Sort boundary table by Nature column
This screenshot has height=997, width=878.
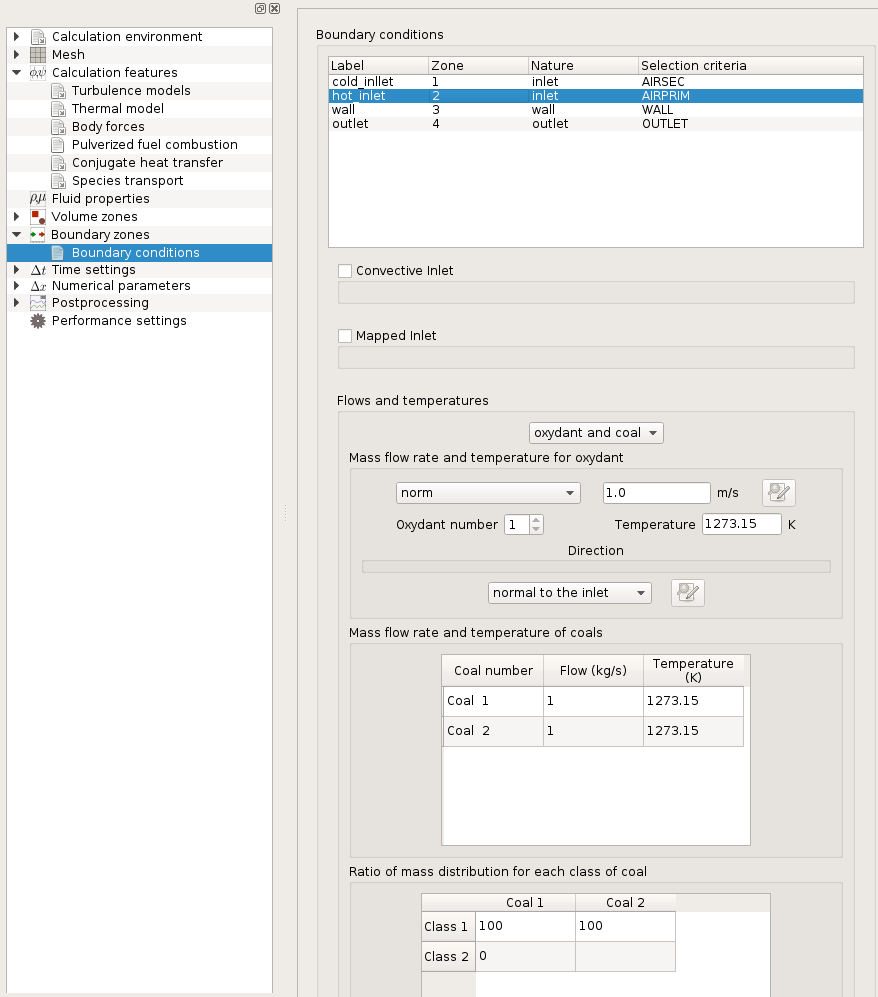point(583,65)
